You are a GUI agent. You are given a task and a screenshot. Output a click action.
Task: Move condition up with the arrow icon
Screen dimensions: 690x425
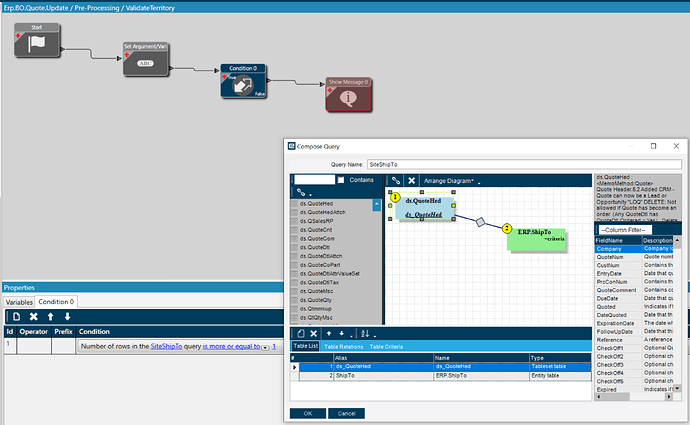pyautogui.click(x=49, y=316)
